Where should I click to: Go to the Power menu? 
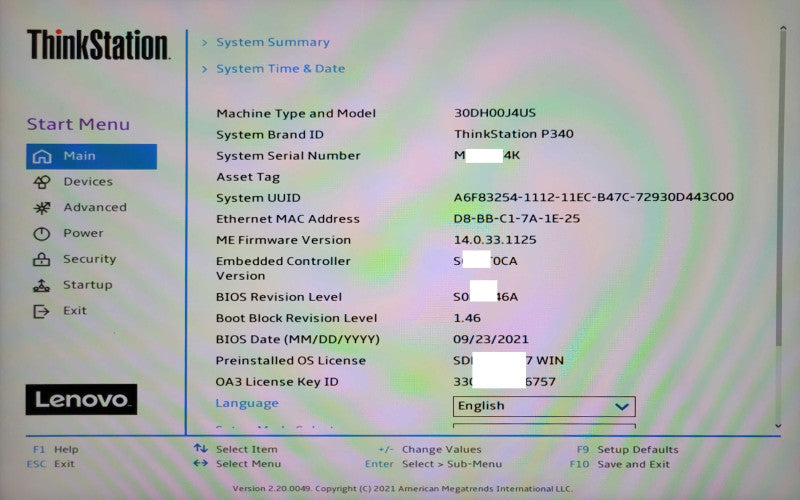(x=83, y=233)
